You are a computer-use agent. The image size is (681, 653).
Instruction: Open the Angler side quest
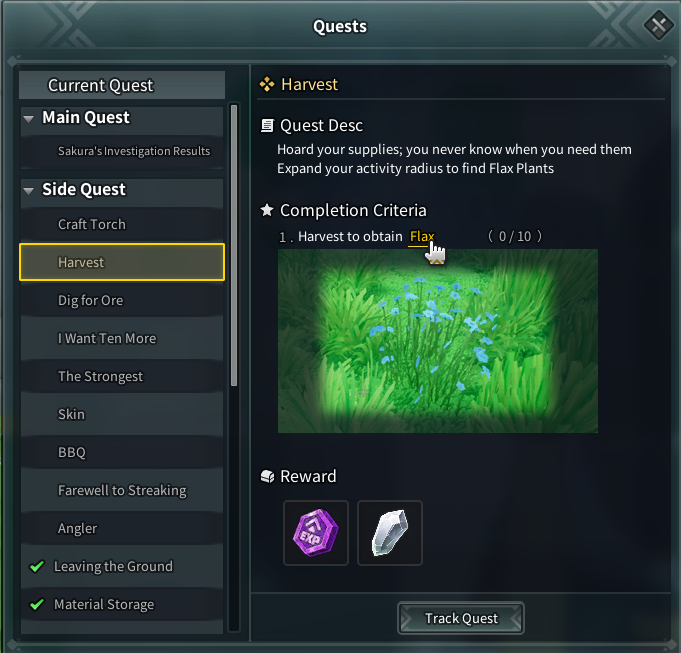[x=78, y=528]
